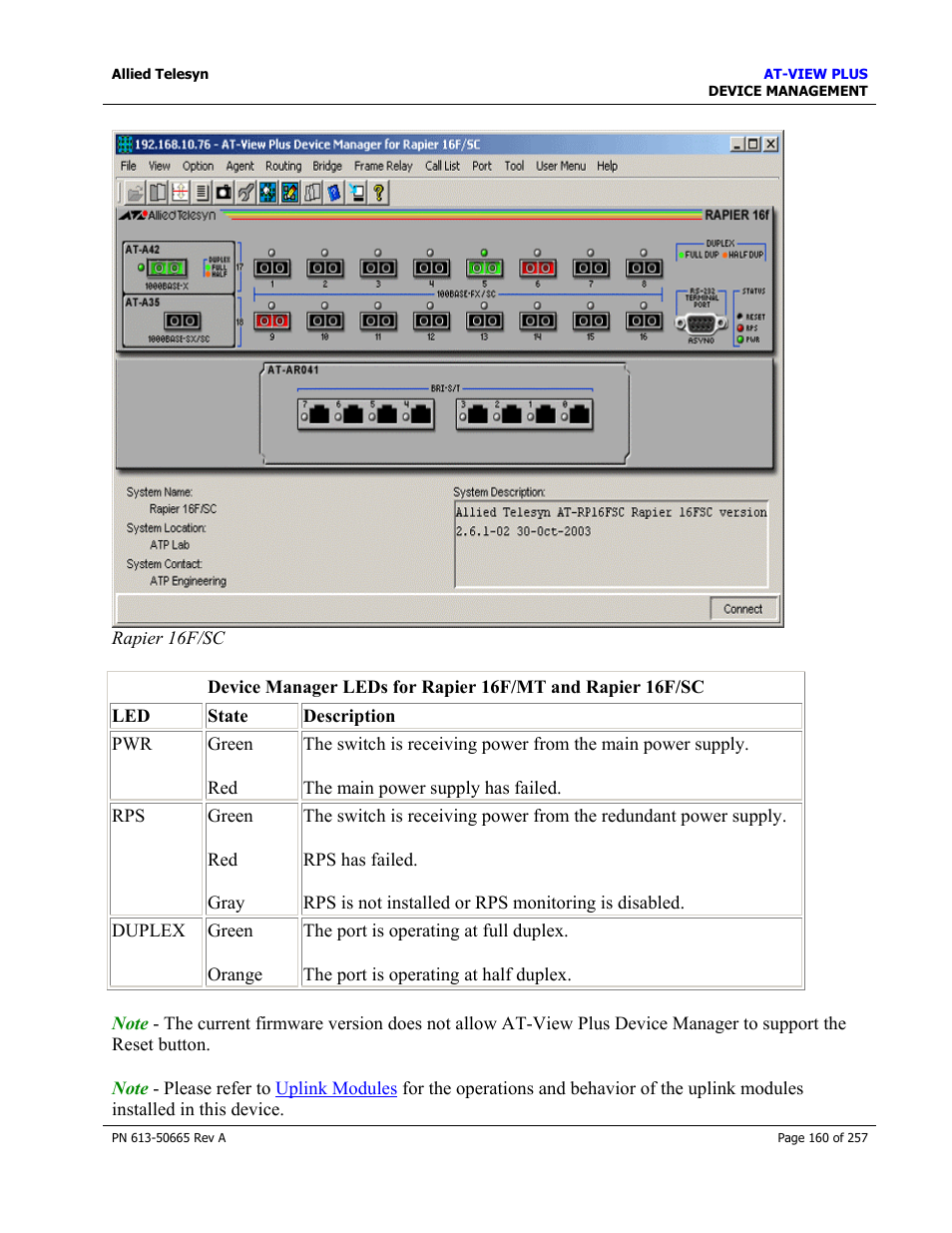Viewport: 952px width, 1233px height.
Task: Click the 'Rapier 16F/SC' system name value
Action: click(x=183, y=509)
